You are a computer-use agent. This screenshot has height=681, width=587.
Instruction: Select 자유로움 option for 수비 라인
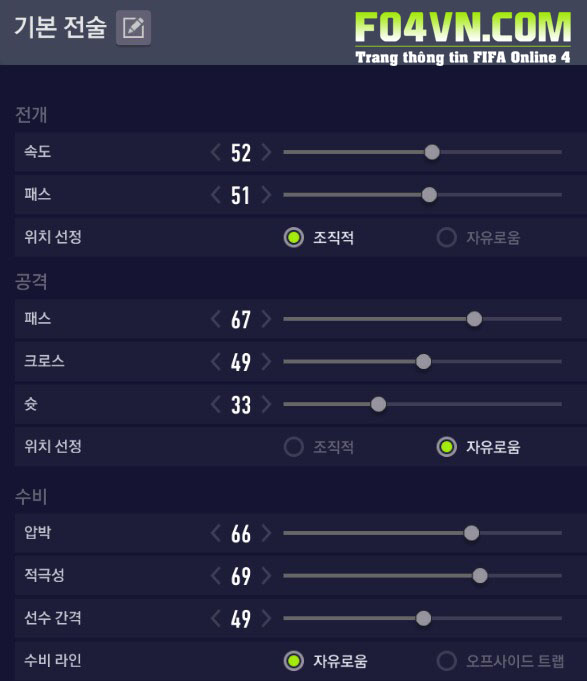(294, 661)
